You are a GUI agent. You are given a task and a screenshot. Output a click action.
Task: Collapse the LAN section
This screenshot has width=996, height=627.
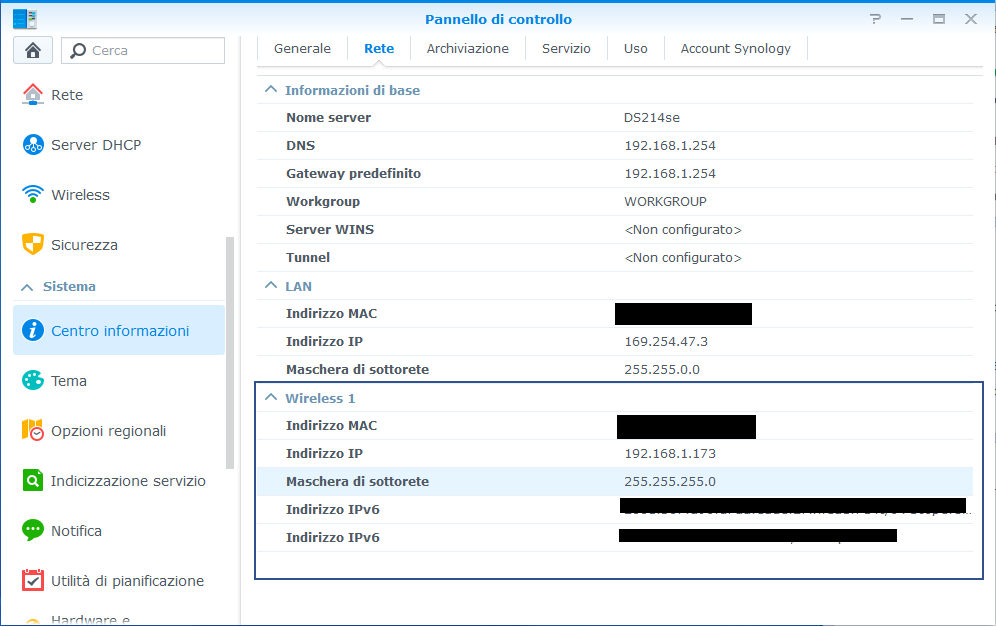271,285
